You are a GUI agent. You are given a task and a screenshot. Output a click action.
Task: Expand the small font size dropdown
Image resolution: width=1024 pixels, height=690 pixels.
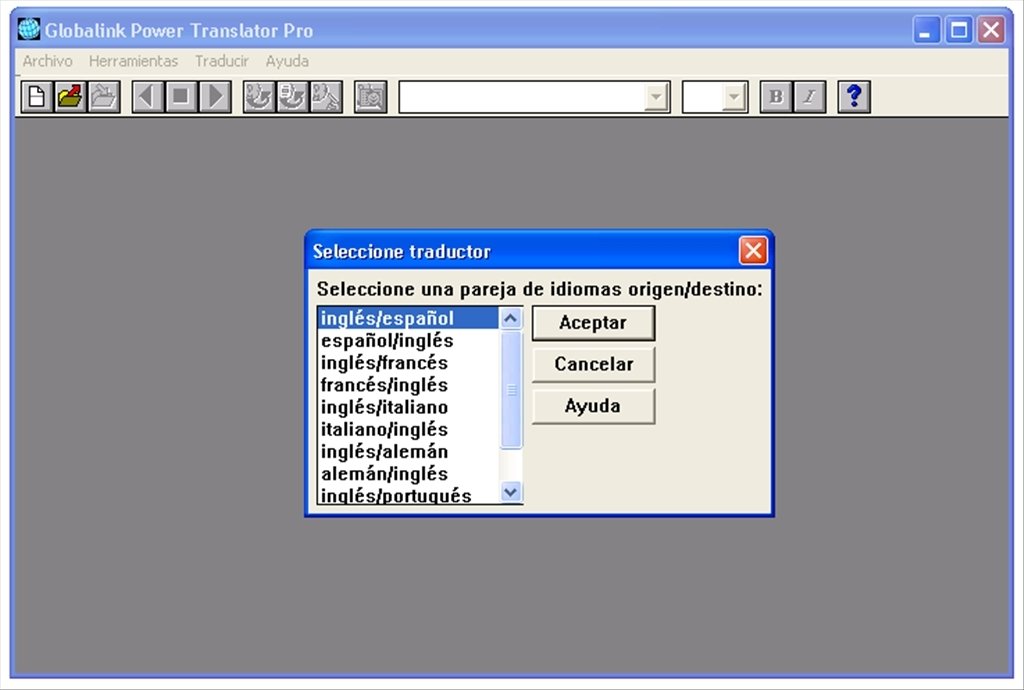pos(734,97)
